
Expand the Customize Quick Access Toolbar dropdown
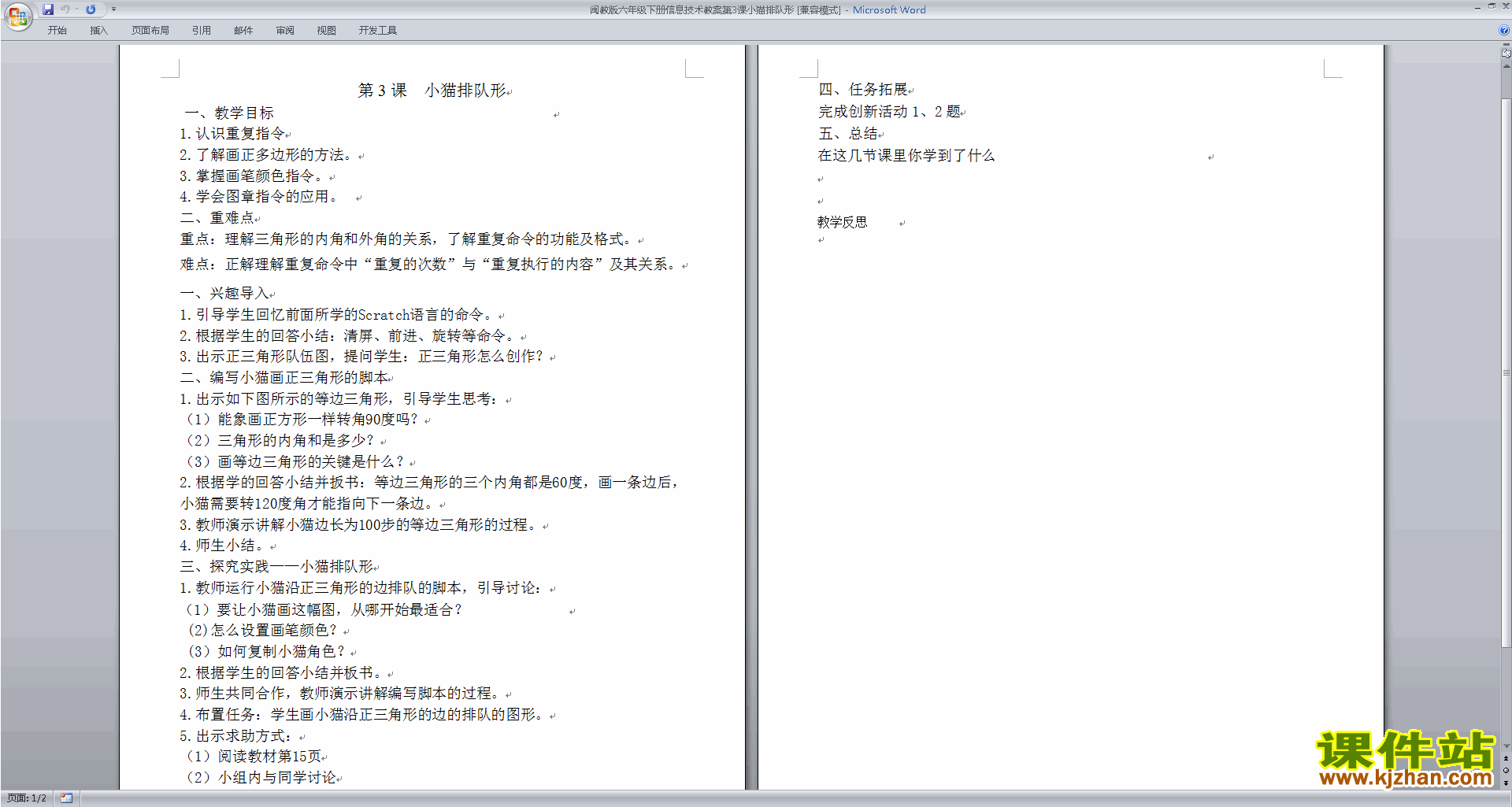pyautogui.click(x=113, y=9)
